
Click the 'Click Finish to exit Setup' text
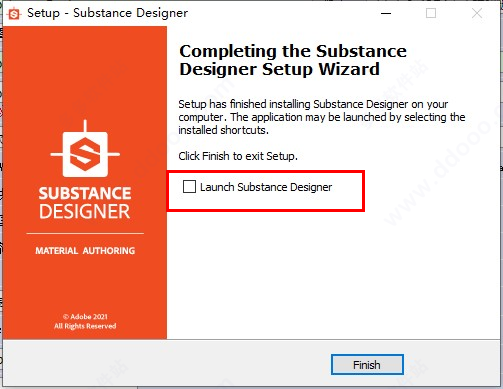(x=238, y=156)
